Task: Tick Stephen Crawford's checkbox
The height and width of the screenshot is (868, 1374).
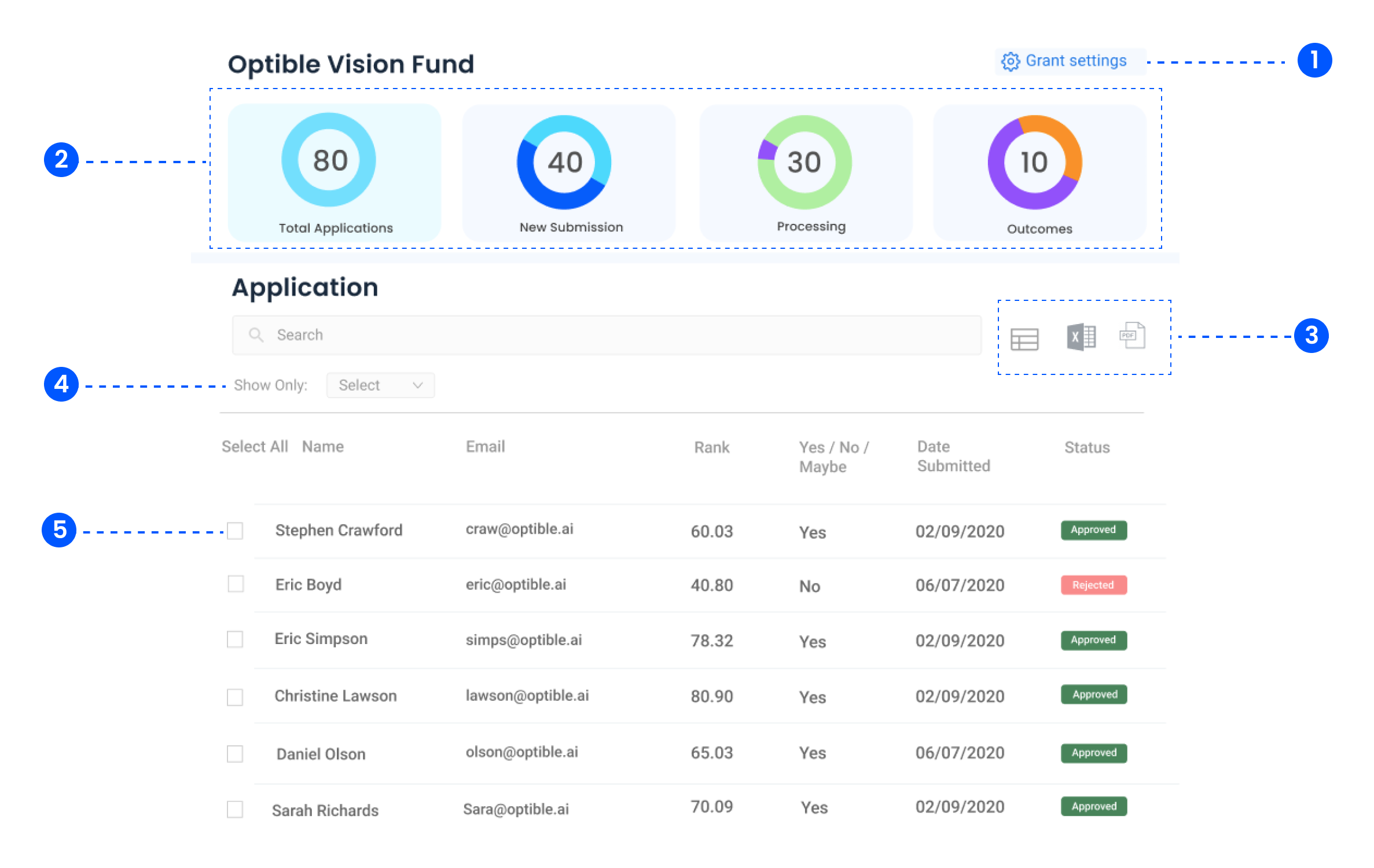Action: pyautogui.click(x=235, y=531)
